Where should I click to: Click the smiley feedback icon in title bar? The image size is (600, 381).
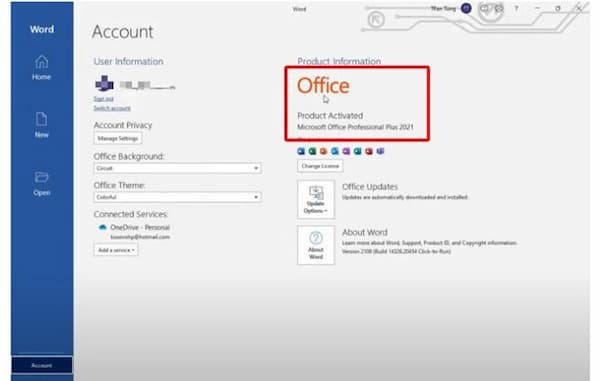coord(484,8)
